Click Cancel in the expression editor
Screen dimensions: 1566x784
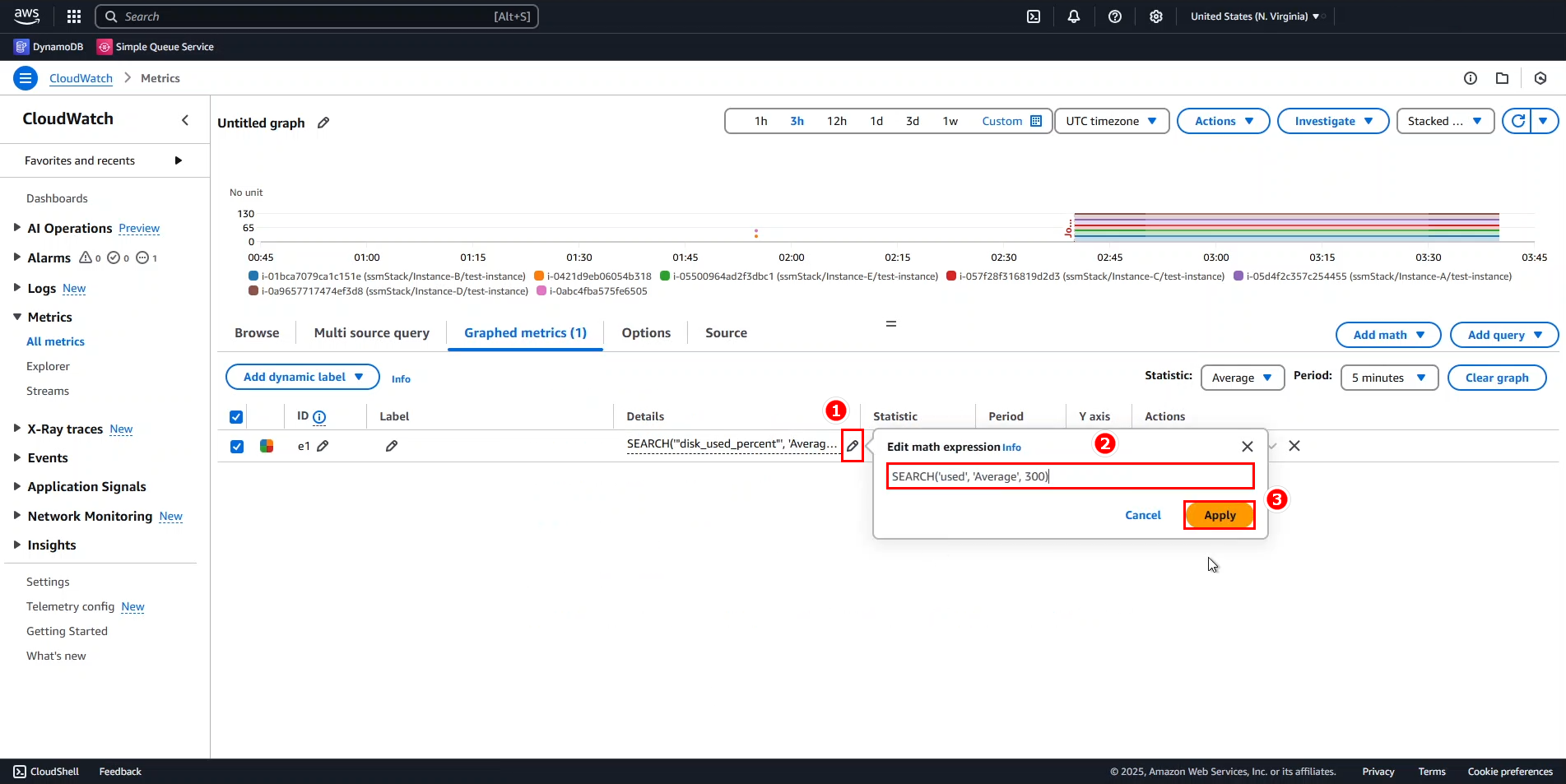point(1142,515)
